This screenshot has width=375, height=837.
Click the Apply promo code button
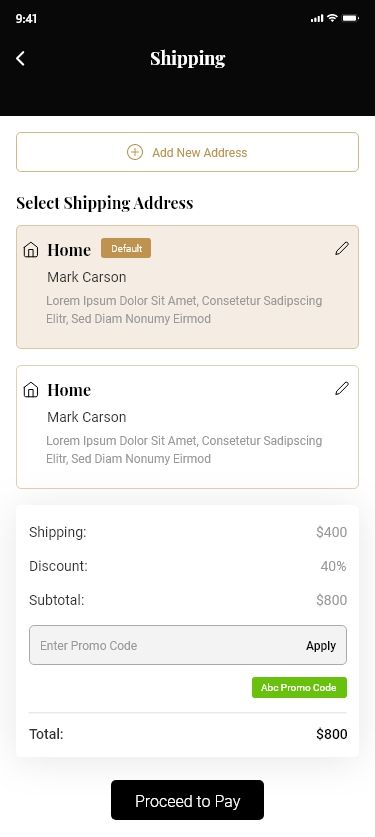321,645
